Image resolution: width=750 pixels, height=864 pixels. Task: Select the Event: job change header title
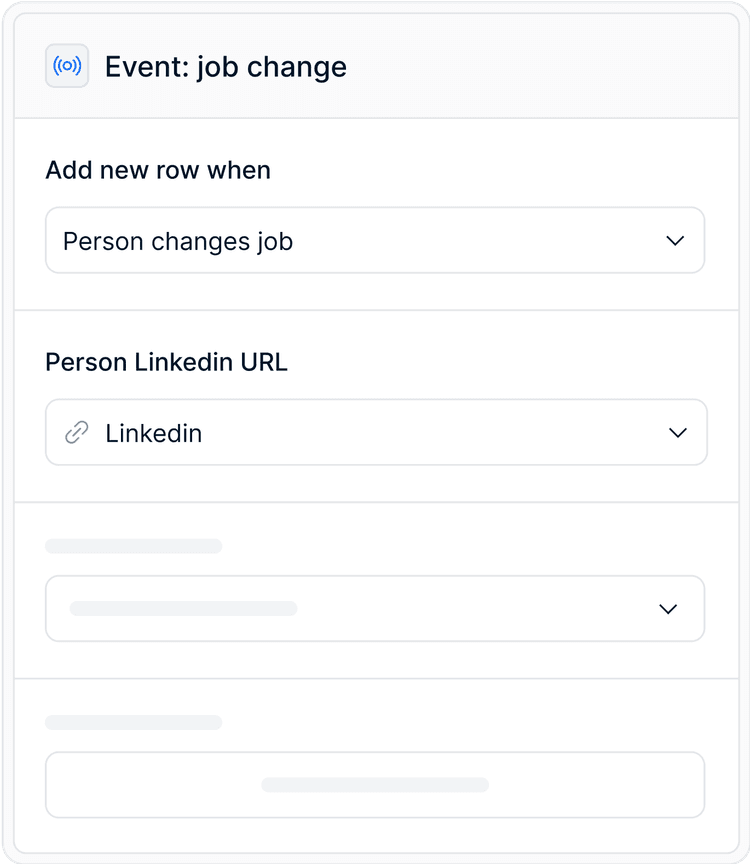(x=226, y=67)
